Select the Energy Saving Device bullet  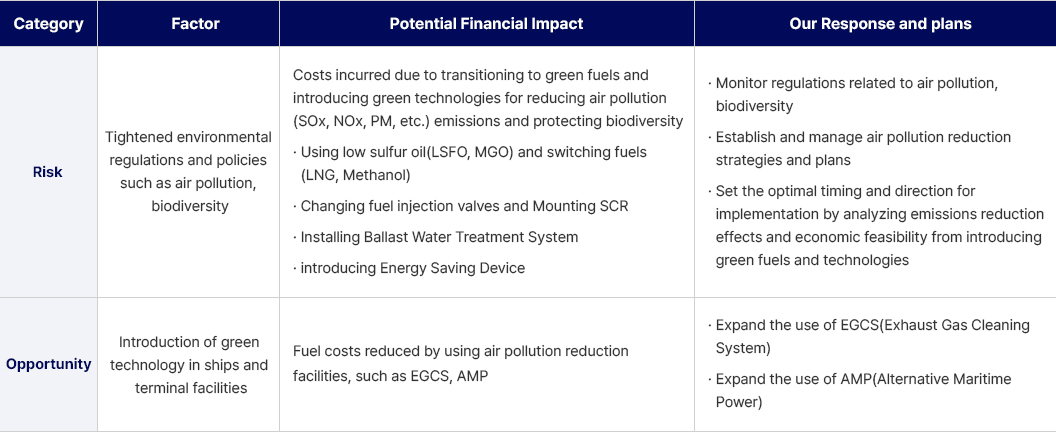[x=412, y=268]
